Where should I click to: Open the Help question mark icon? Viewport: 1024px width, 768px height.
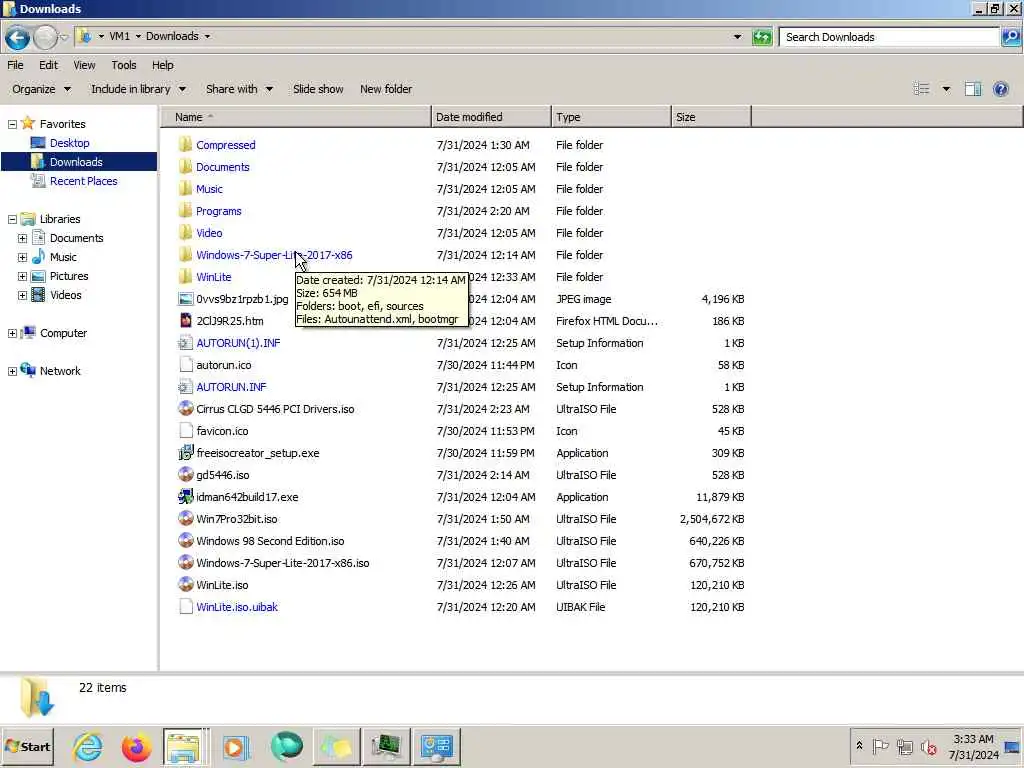pos(1000,89)
